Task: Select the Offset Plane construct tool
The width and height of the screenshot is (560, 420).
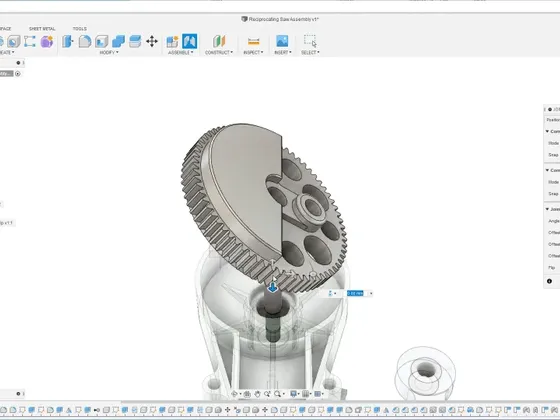Action: 219,41
